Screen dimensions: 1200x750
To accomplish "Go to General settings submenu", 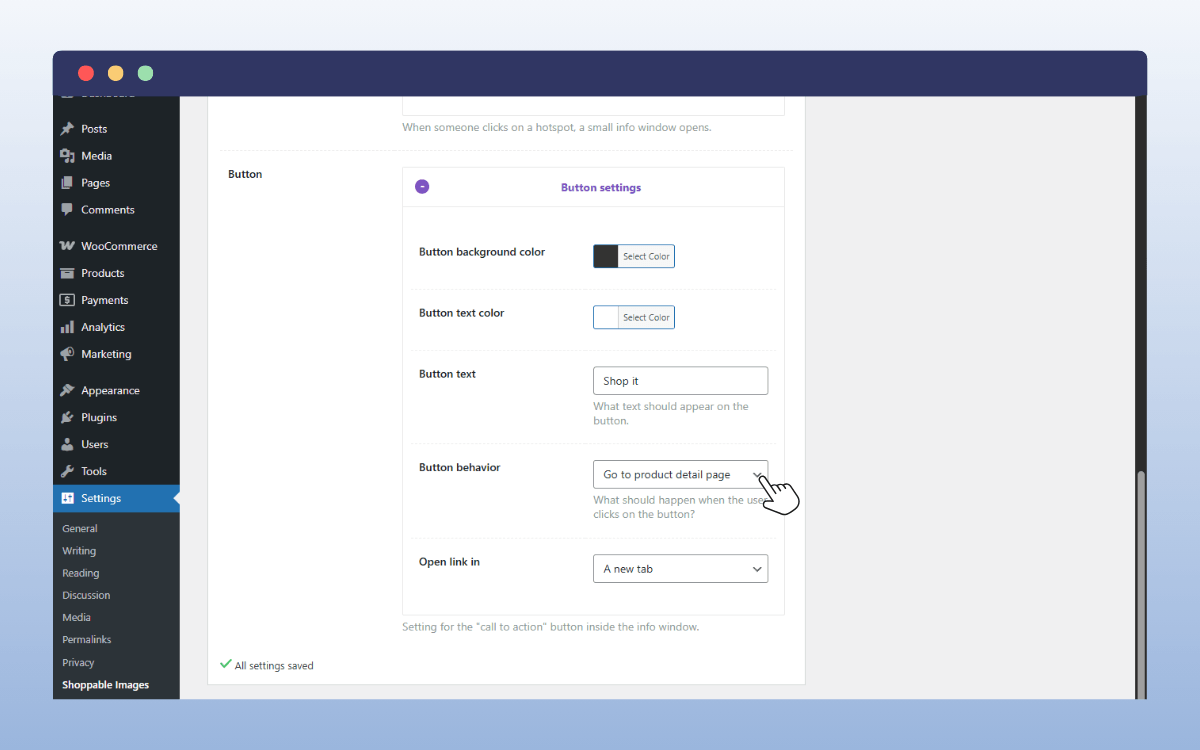I will 80,529.
